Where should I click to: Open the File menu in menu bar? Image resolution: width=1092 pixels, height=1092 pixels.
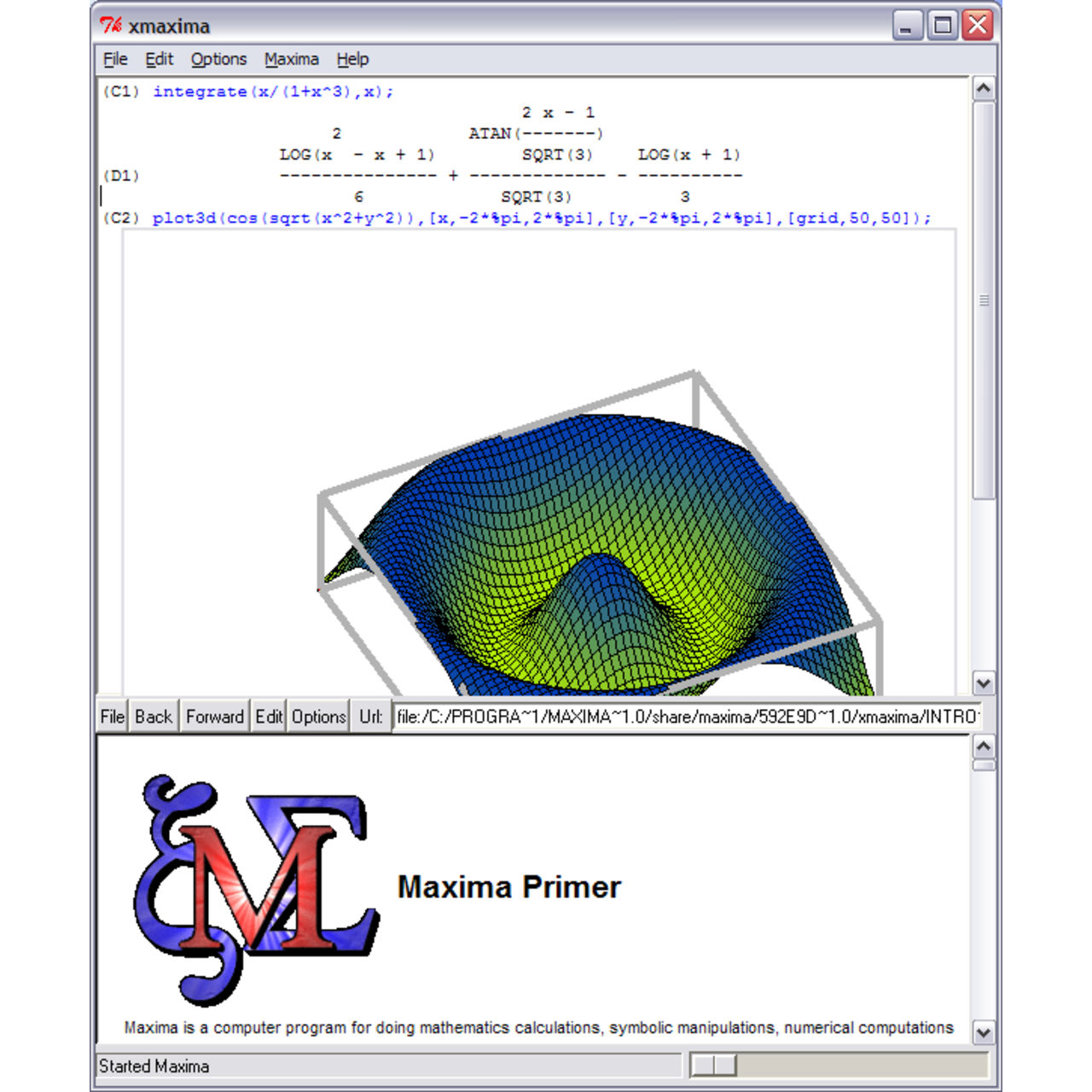pyautogui.click(x=115, y=59)
